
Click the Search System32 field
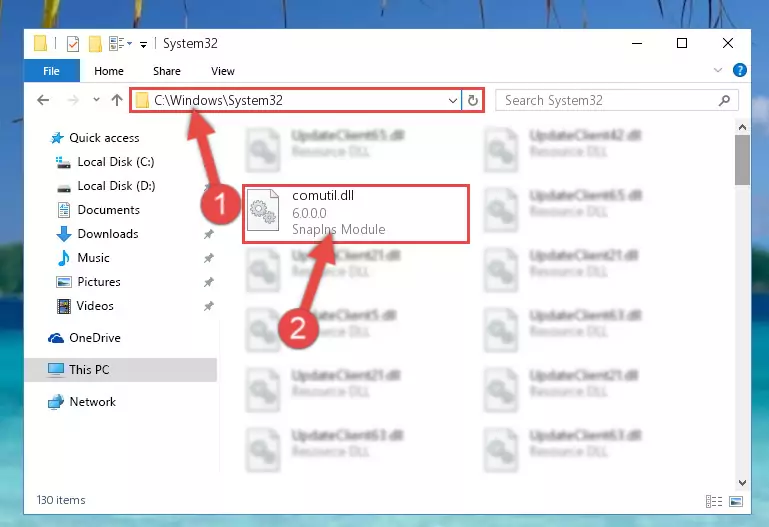point(616,100)
